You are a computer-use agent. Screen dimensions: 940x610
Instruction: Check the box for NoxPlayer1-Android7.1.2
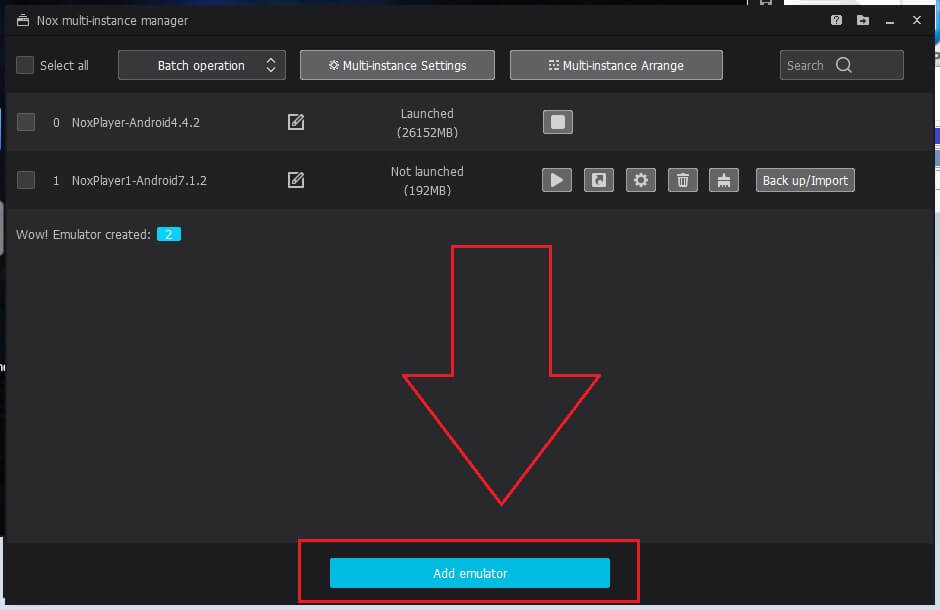(x=26, y=180)
